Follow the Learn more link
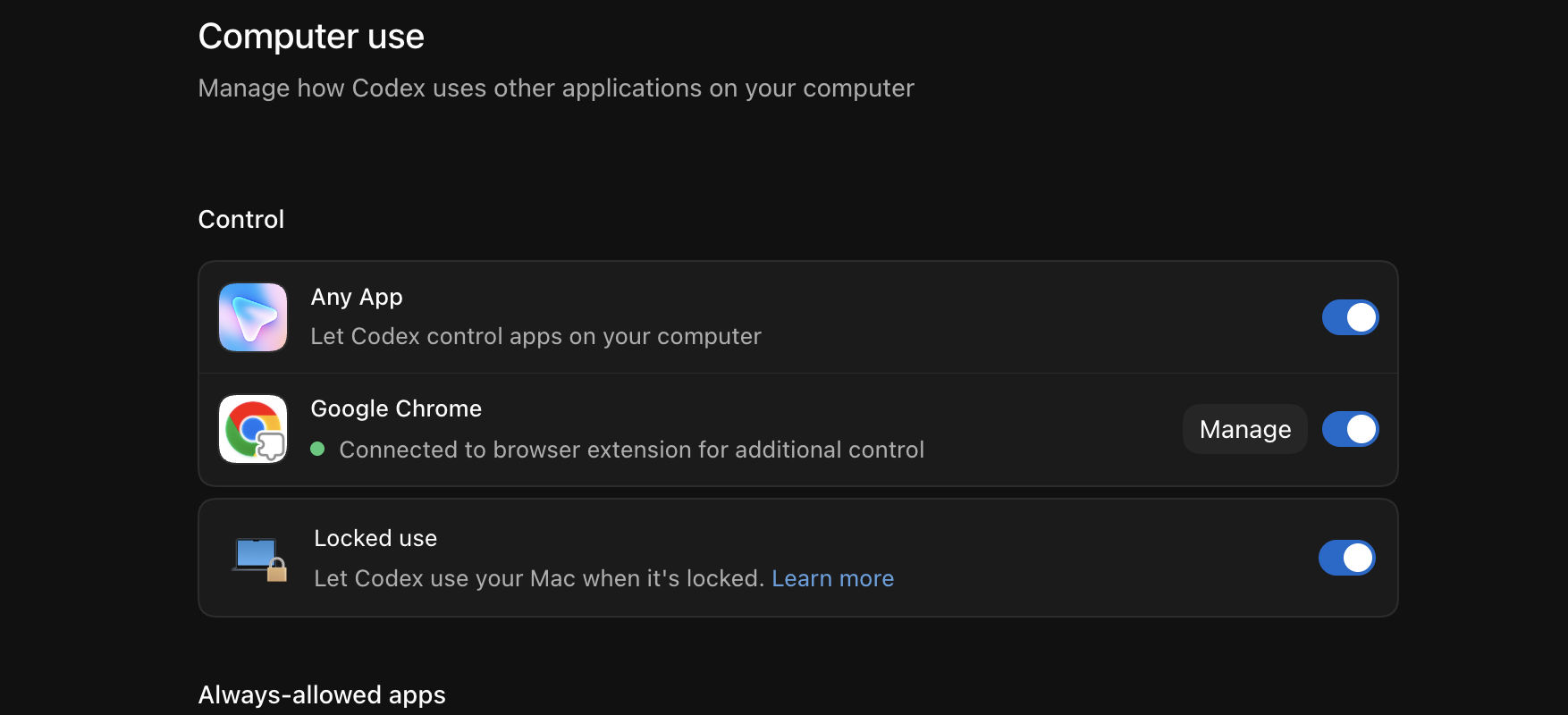 (832, 578)
